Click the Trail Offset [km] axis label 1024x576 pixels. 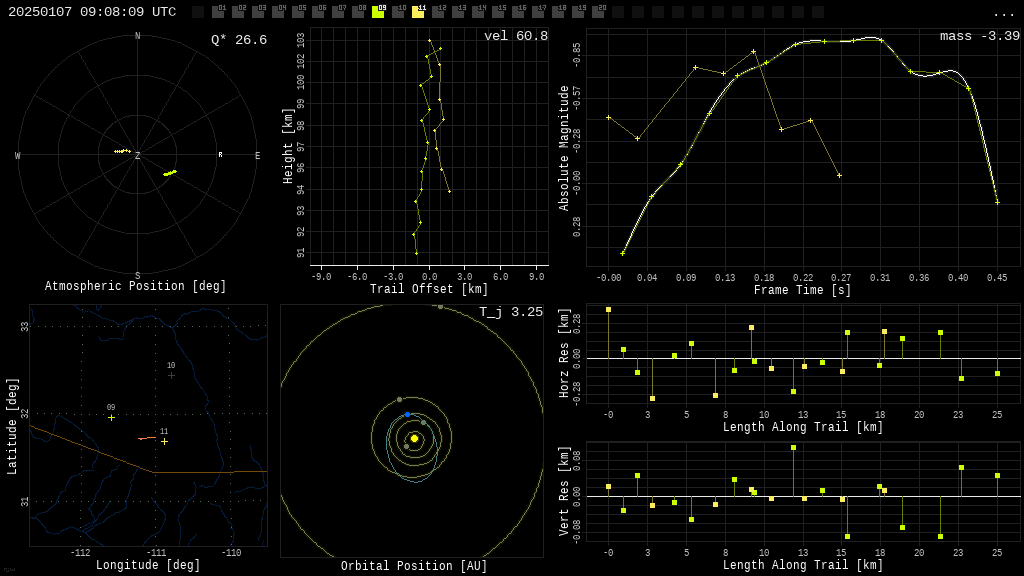point(429,289)
